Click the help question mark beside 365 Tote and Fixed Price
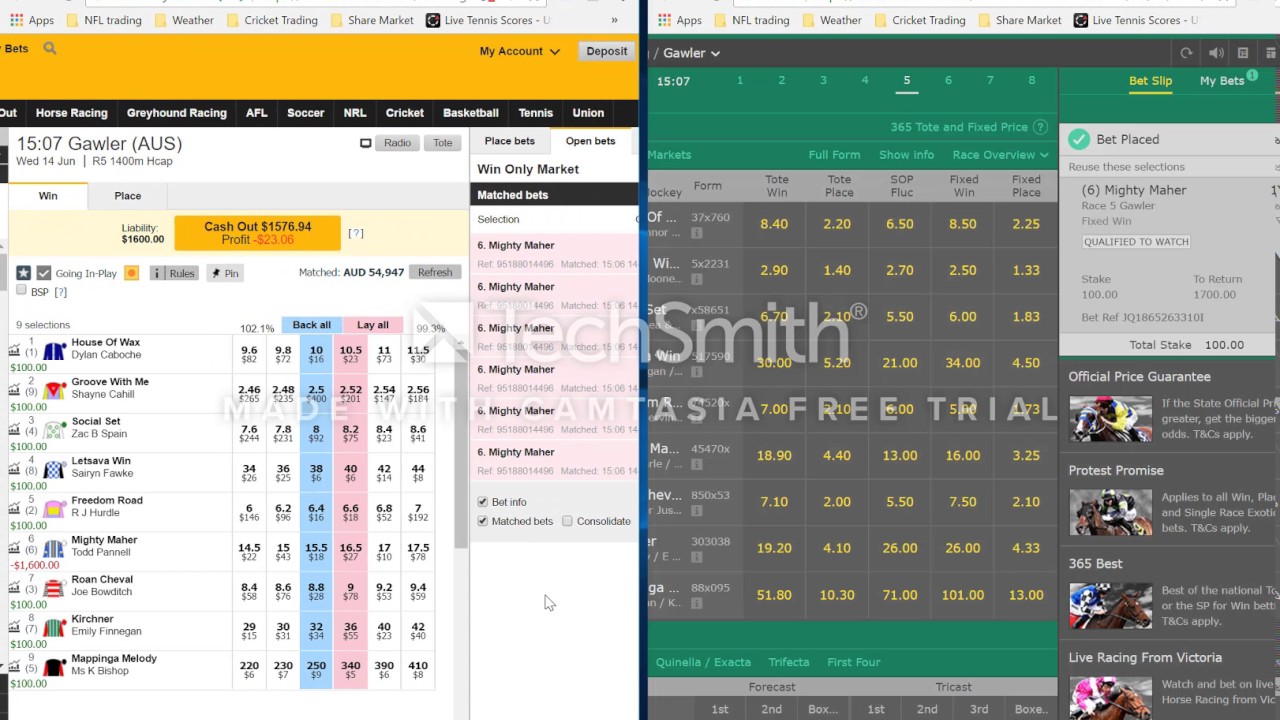 (1040, 127)
